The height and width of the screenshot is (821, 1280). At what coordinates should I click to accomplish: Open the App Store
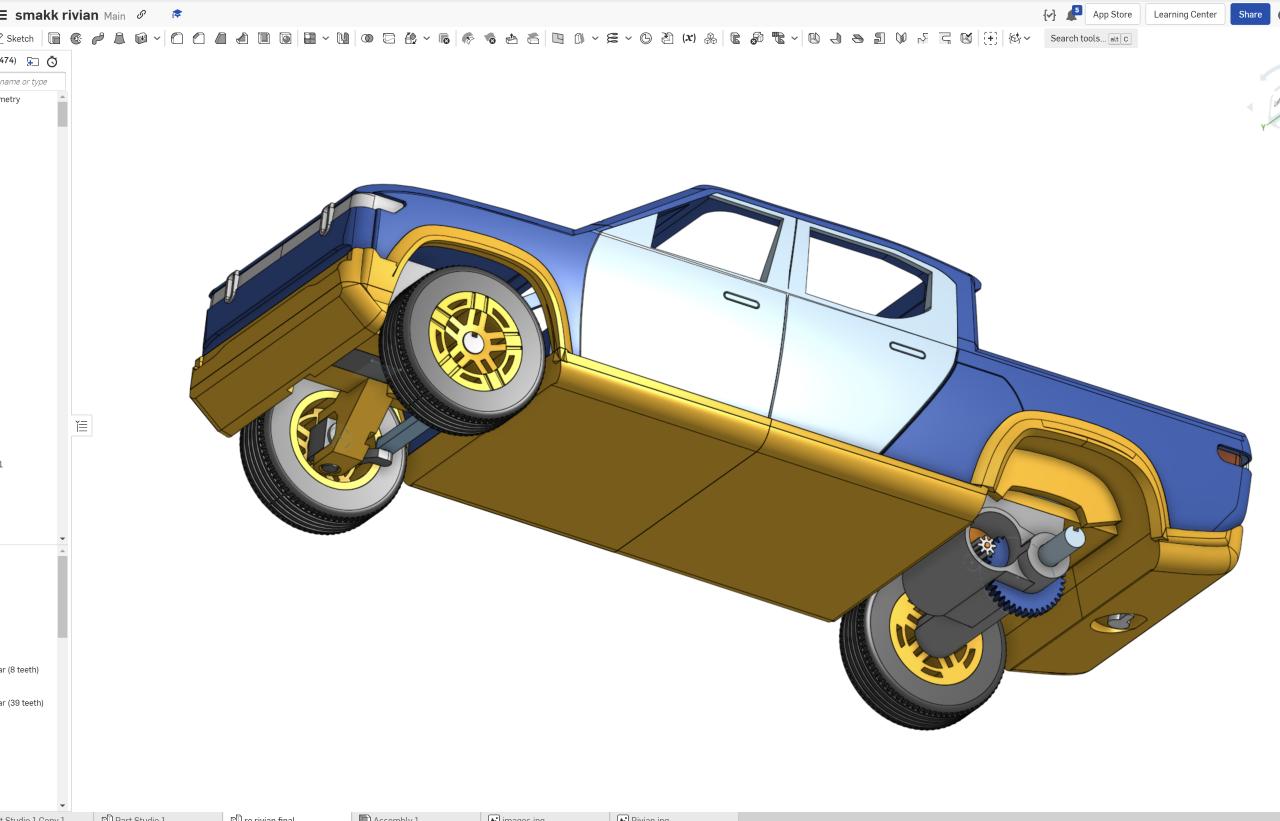click(x=1112, y=14)
